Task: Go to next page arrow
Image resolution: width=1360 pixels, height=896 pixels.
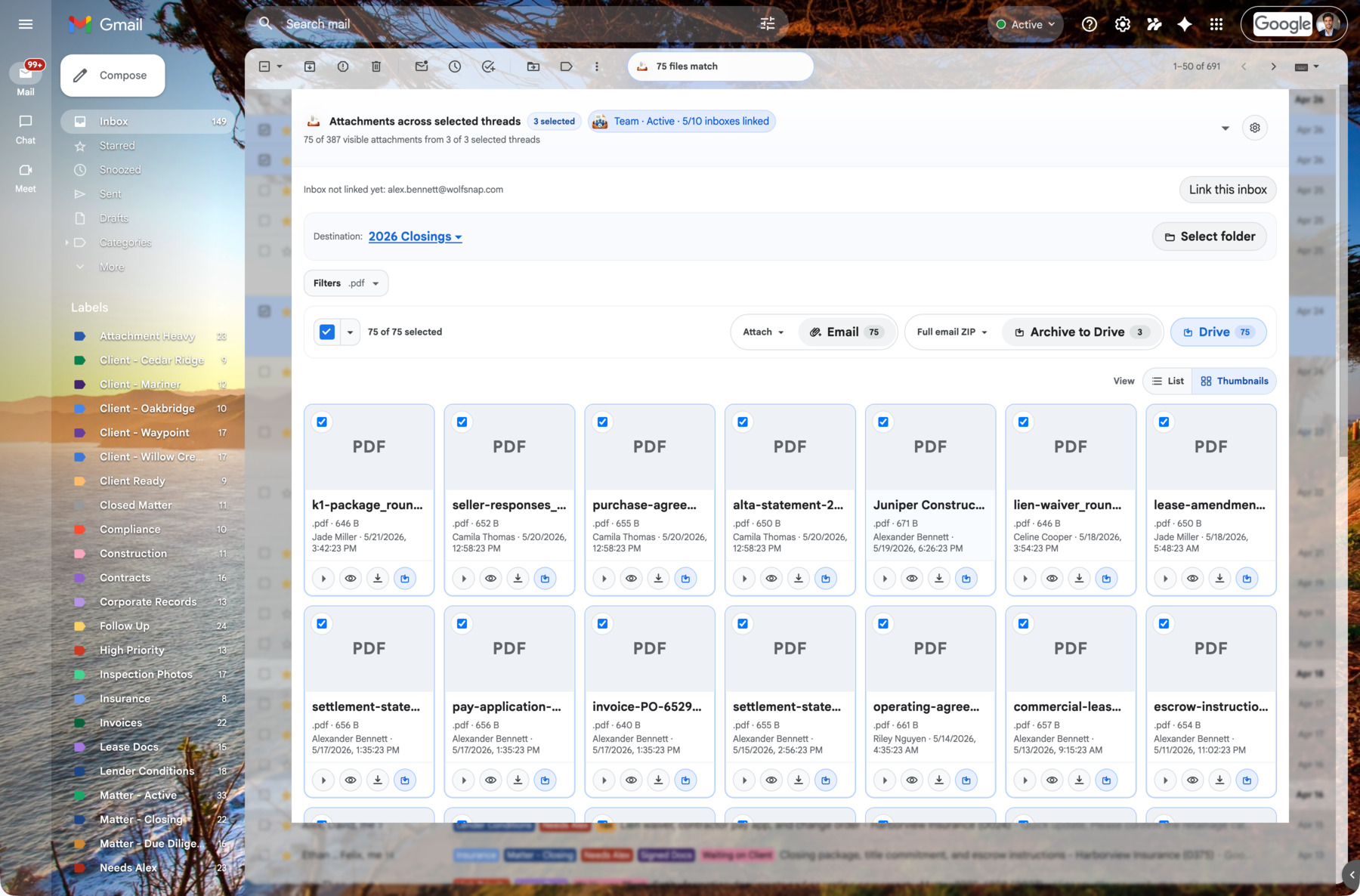Action: [1274, 66]
